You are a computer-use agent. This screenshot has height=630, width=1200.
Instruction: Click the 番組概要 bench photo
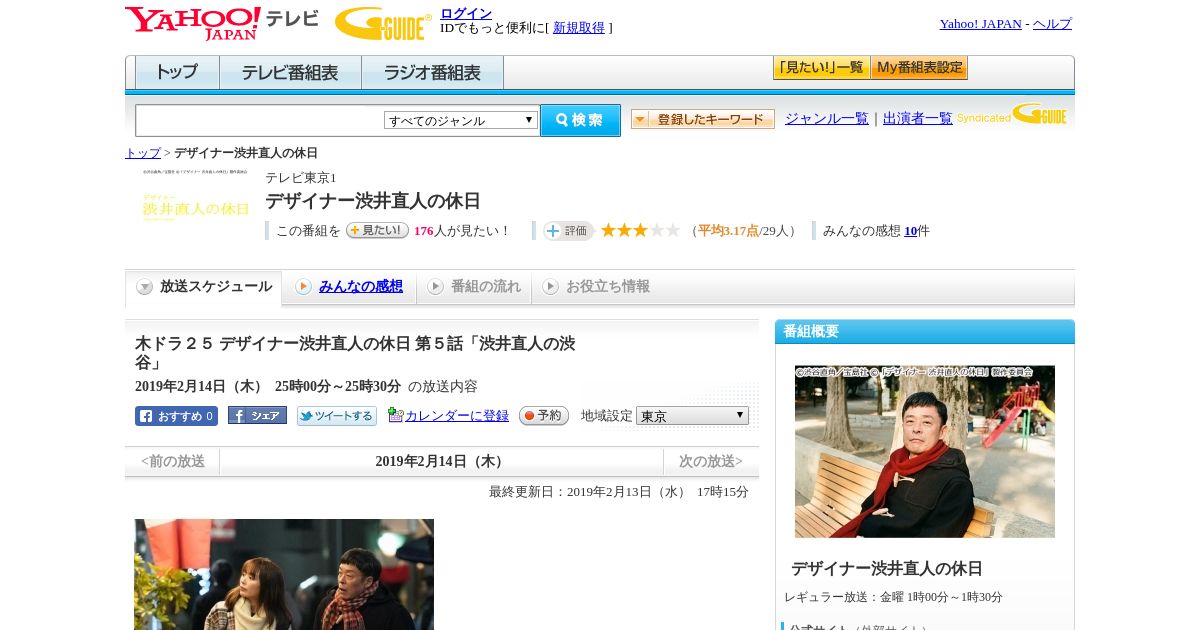925,451
